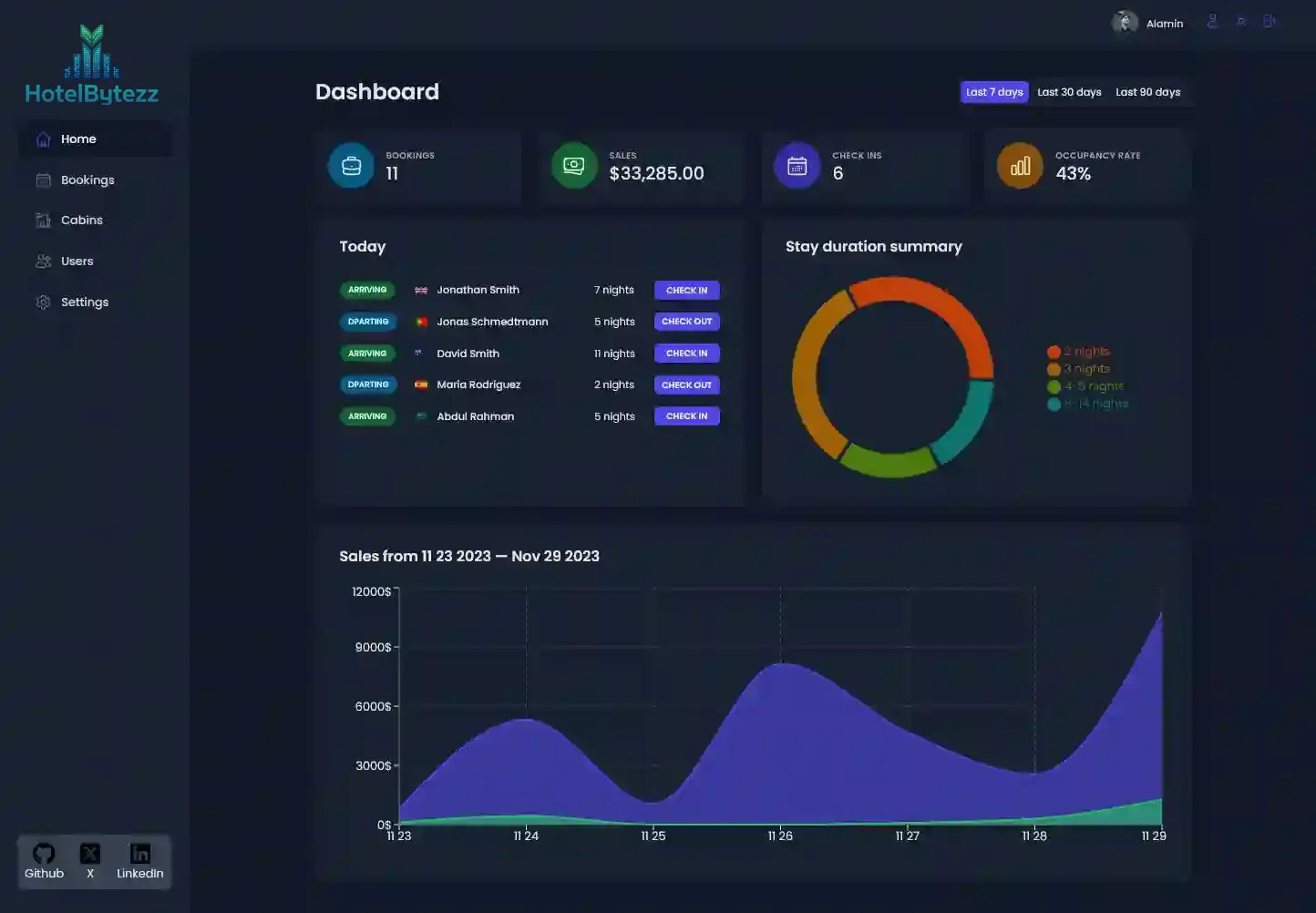
Task: Switch to Last 30 days filter
Action: 1069,92
